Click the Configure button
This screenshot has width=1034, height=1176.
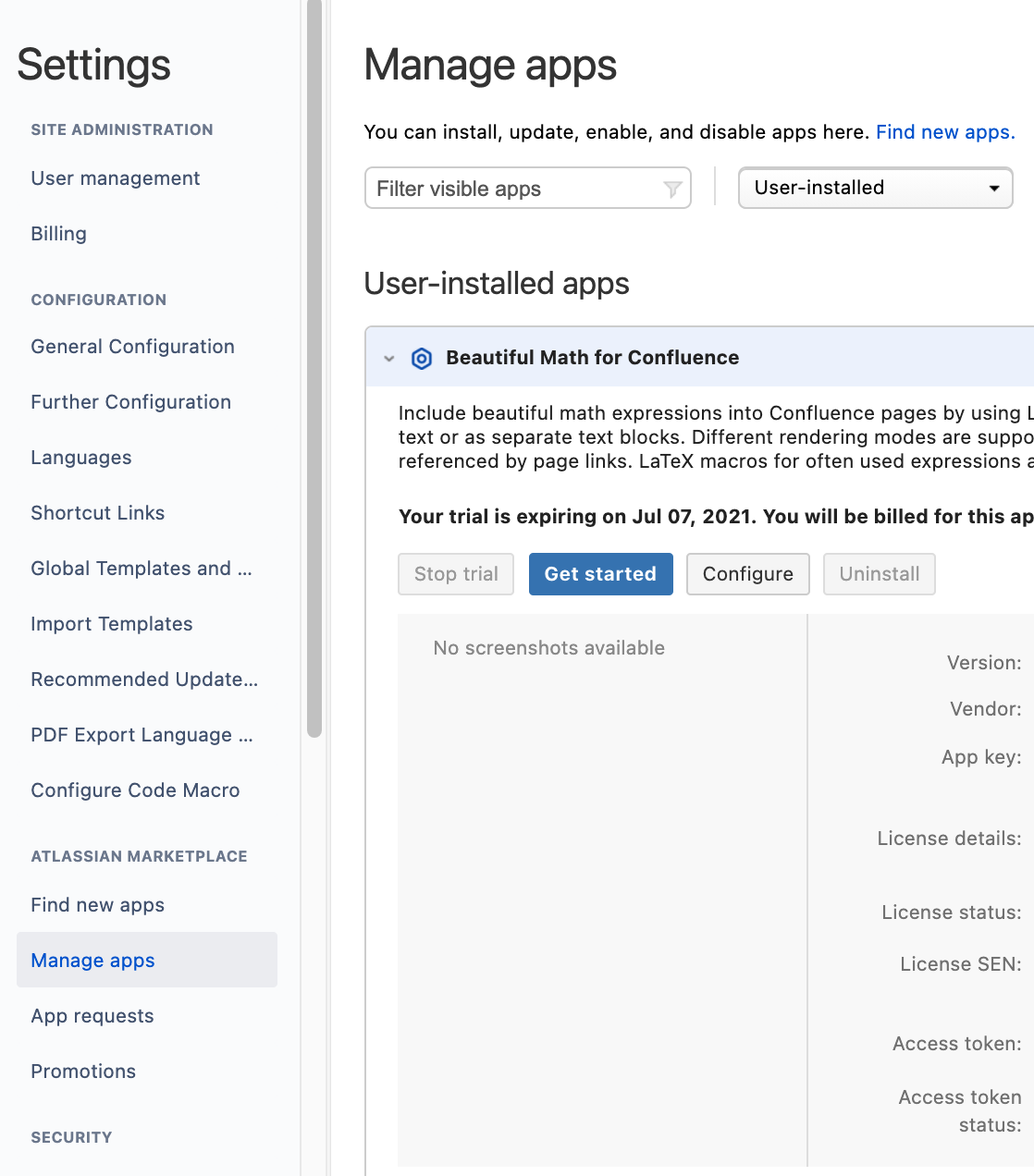click(747, 574)
